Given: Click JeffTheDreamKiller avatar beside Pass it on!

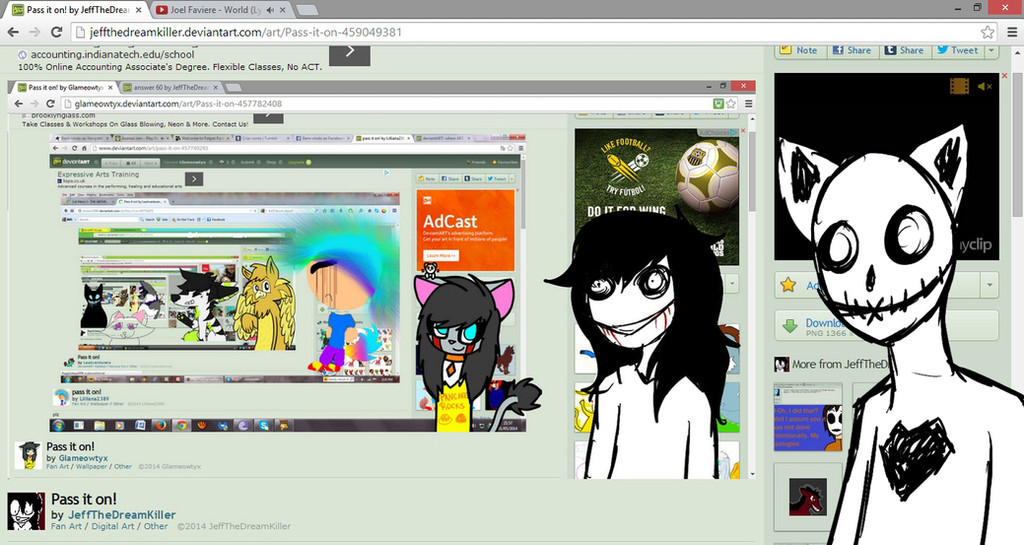Looking at the screenshot, I should [26, 511].
